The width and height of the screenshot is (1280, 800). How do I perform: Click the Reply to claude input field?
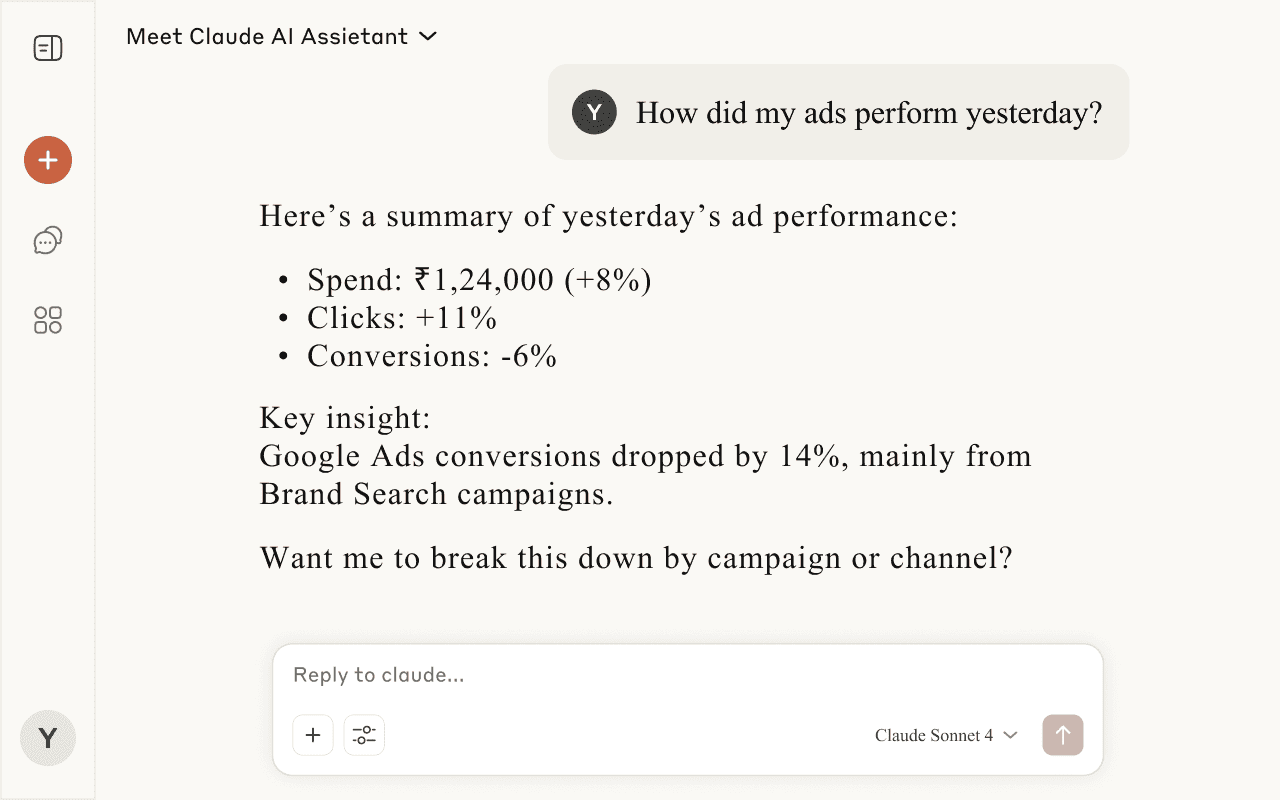click(x=600, y=675)
